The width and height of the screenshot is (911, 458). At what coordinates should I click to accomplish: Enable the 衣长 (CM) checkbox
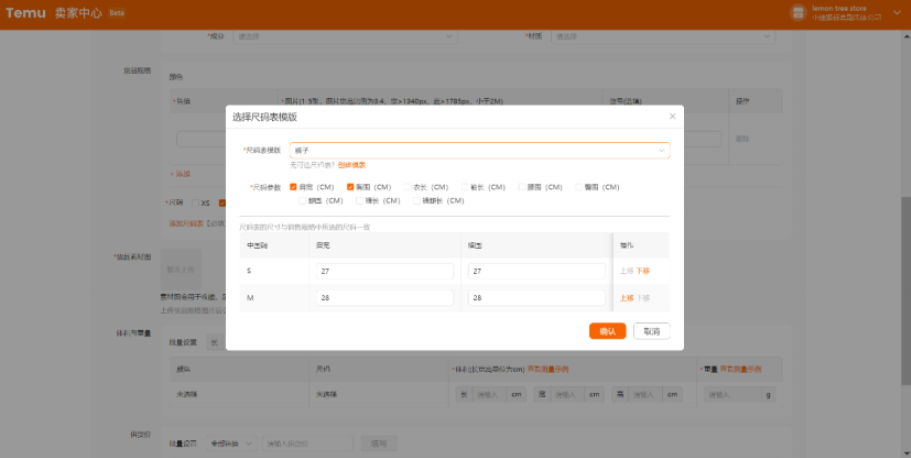click(x=408, y=187)
